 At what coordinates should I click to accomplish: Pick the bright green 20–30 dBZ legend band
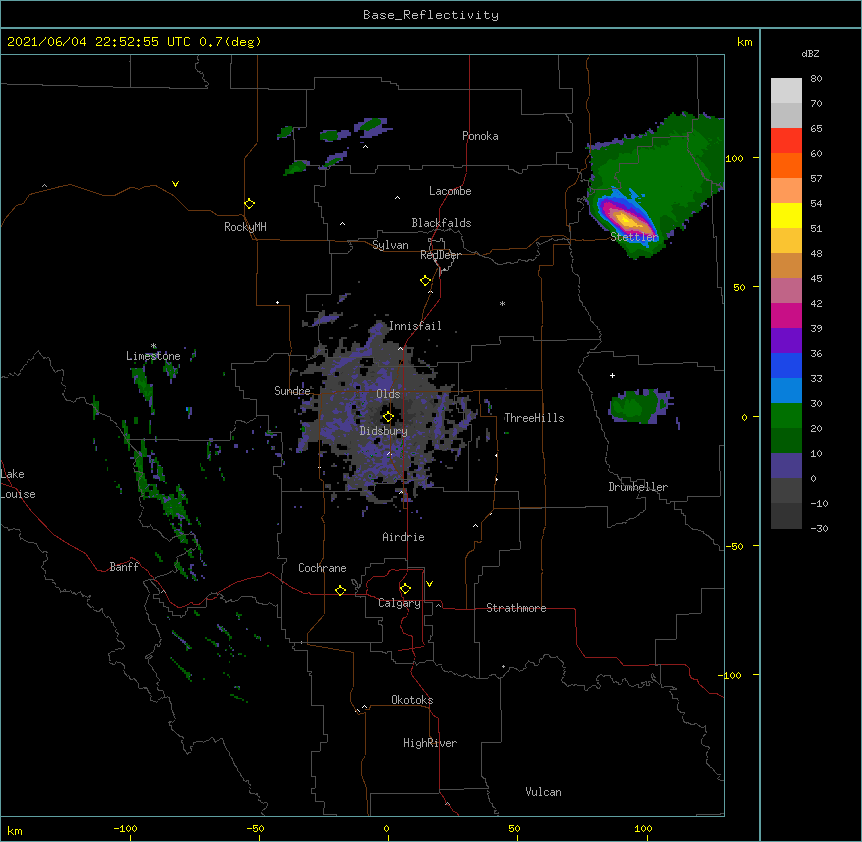(x=786, y=416)
